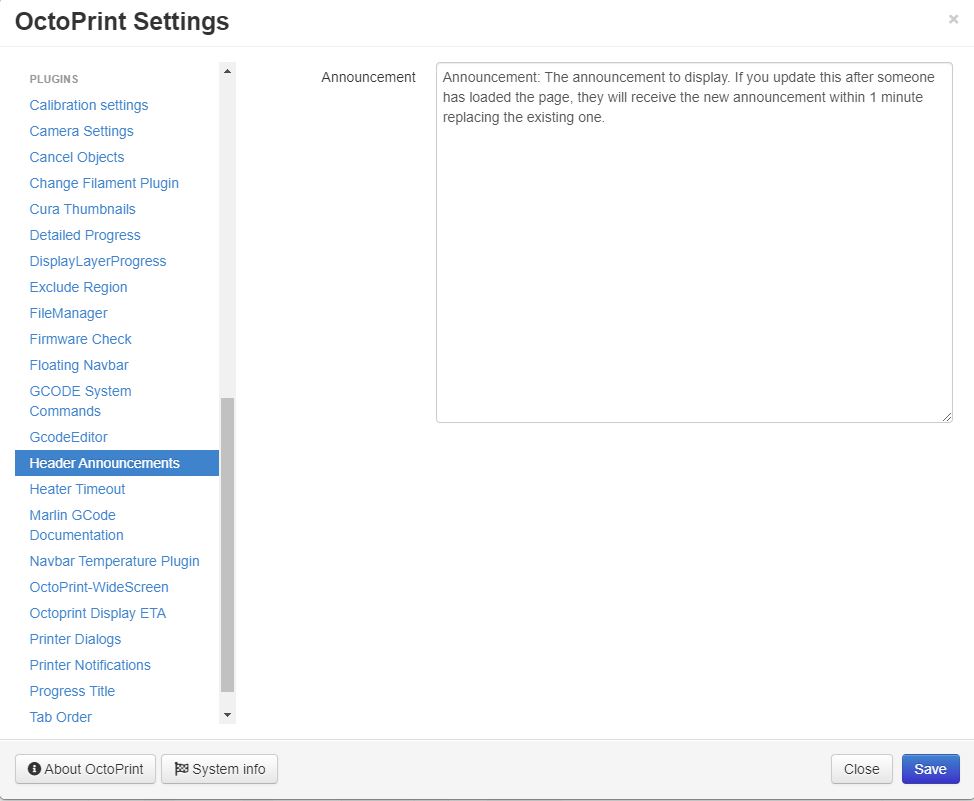Click the text area resize handle

(947, 417)
